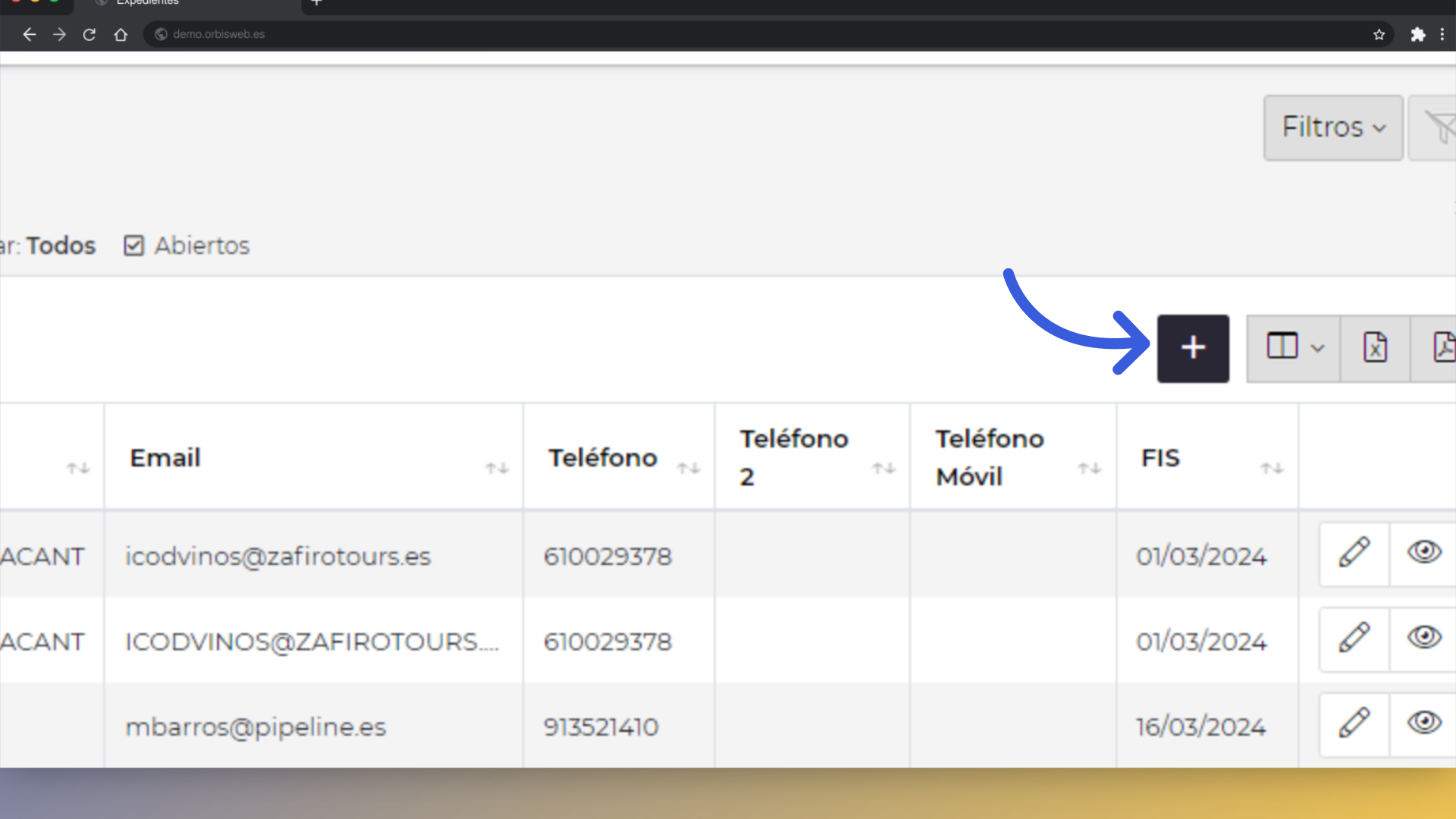The width and height of the screenshot is (1456, 819).
Task: View the icodvinos@zafirotours.es record with eye icon
Action: tap(1423, 554)
